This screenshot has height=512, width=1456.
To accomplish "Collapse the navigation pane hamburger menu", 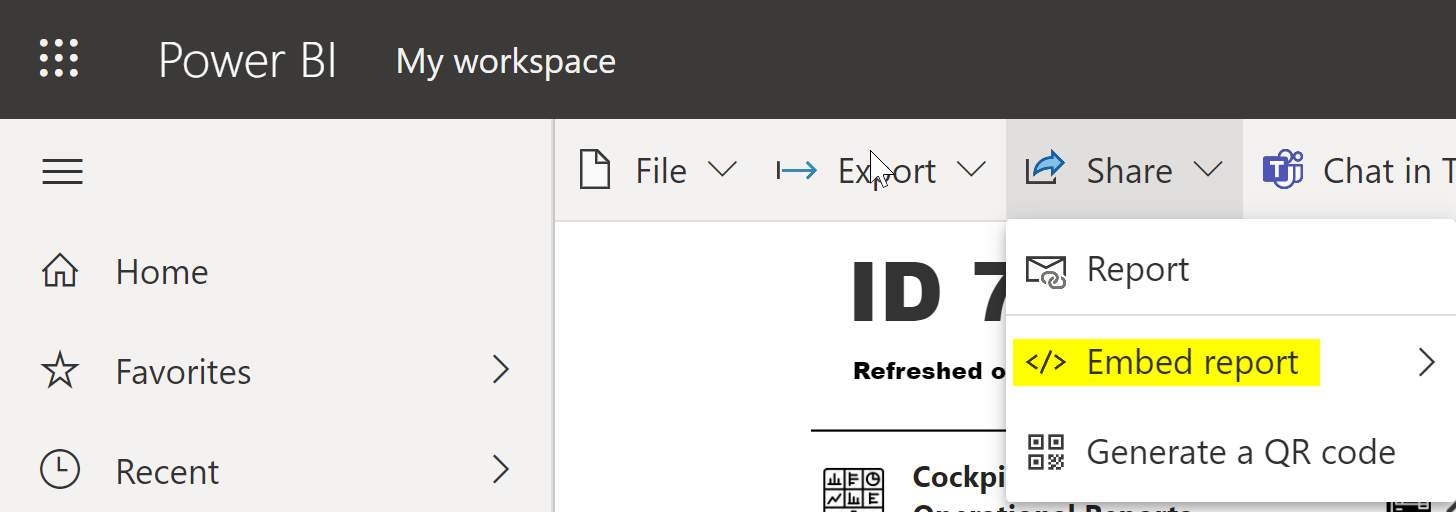I will coord(62,171).
